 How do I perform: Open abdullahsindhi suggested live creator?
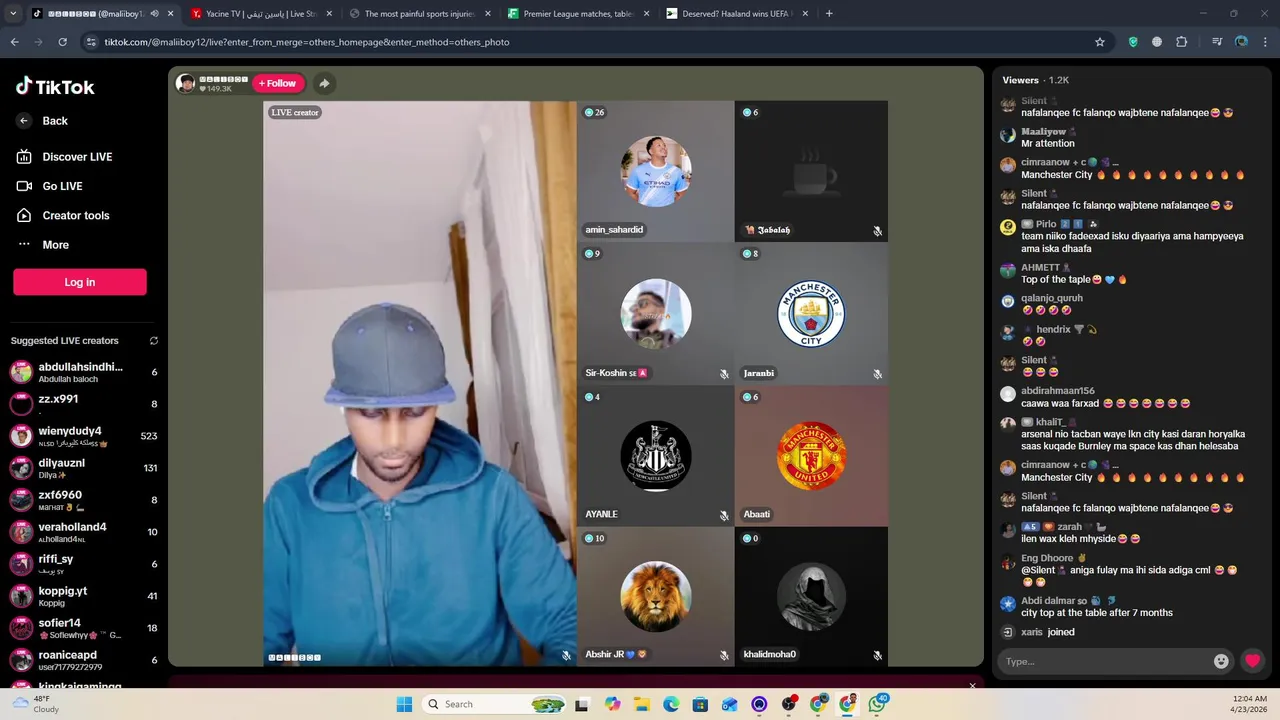click(84, 372)
